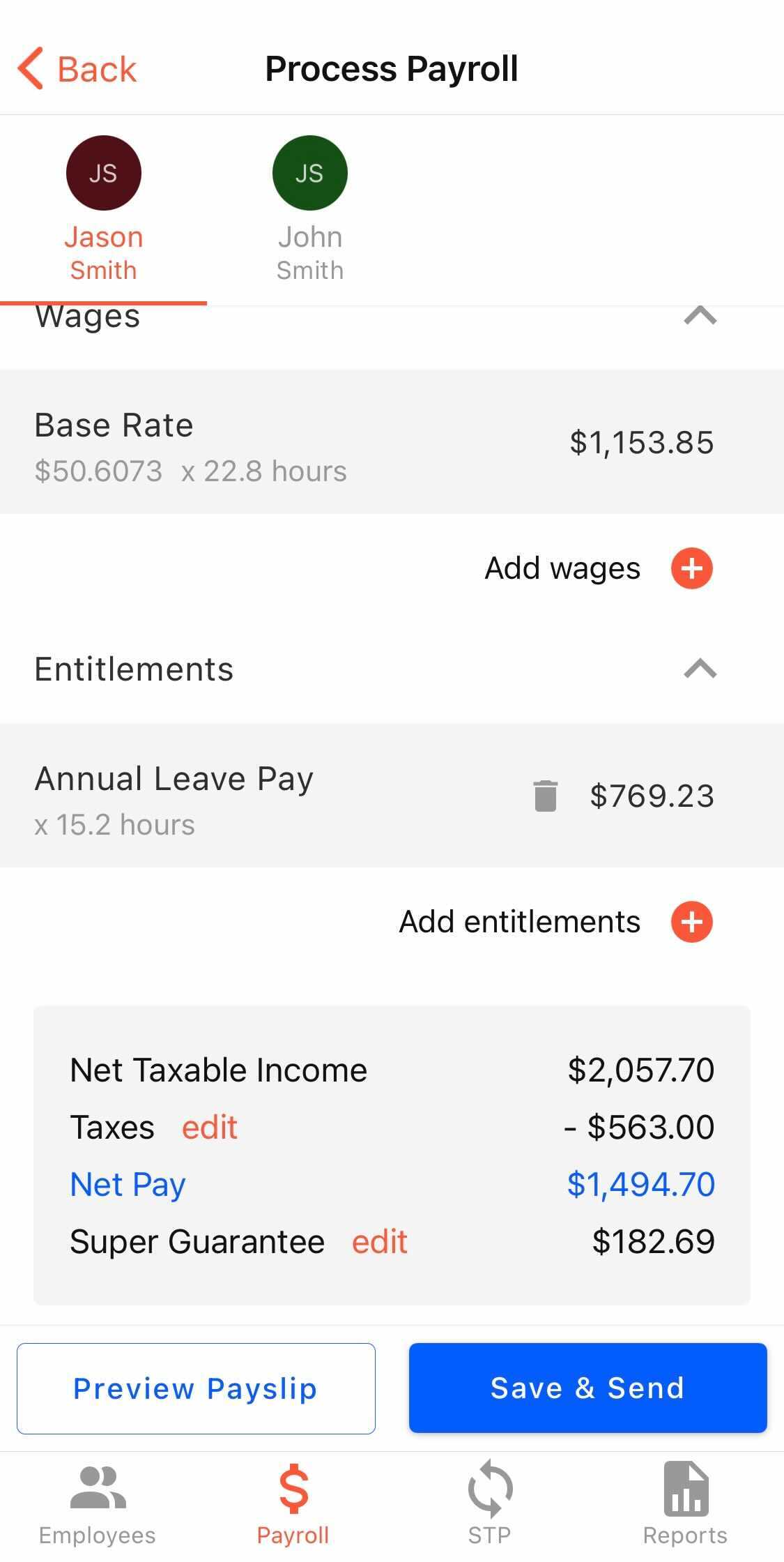Tap the plus icon beside Add entitlements
The width and height of the screenshot is (784, 1562).
click(691, 922)
